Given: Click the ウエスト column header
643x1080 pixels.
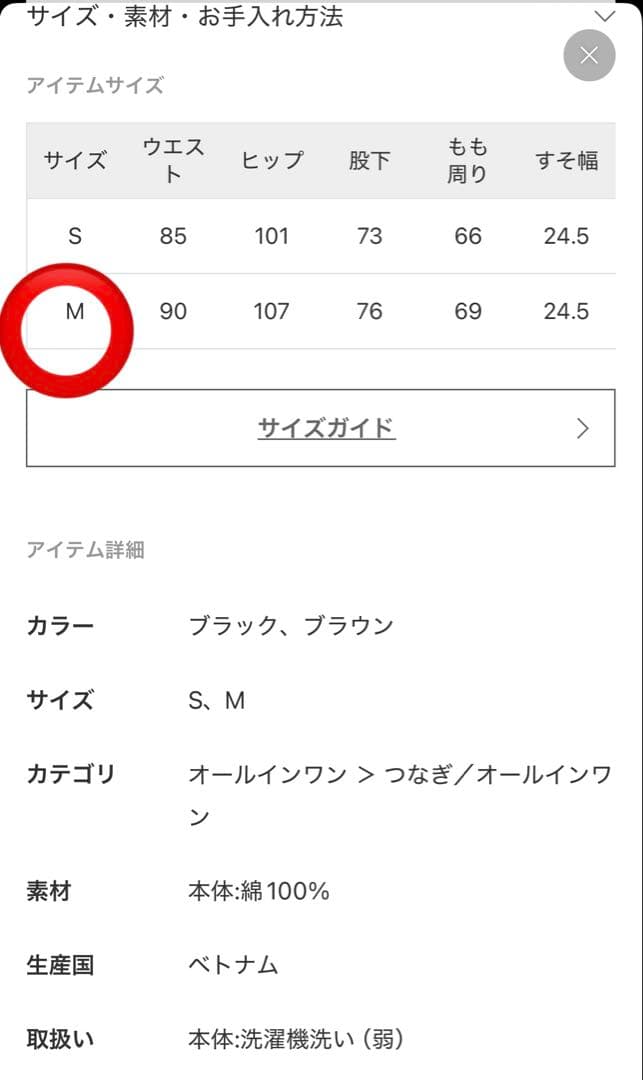Looking at the screenshot, I should pyautogui.click(x=173, y=160).
